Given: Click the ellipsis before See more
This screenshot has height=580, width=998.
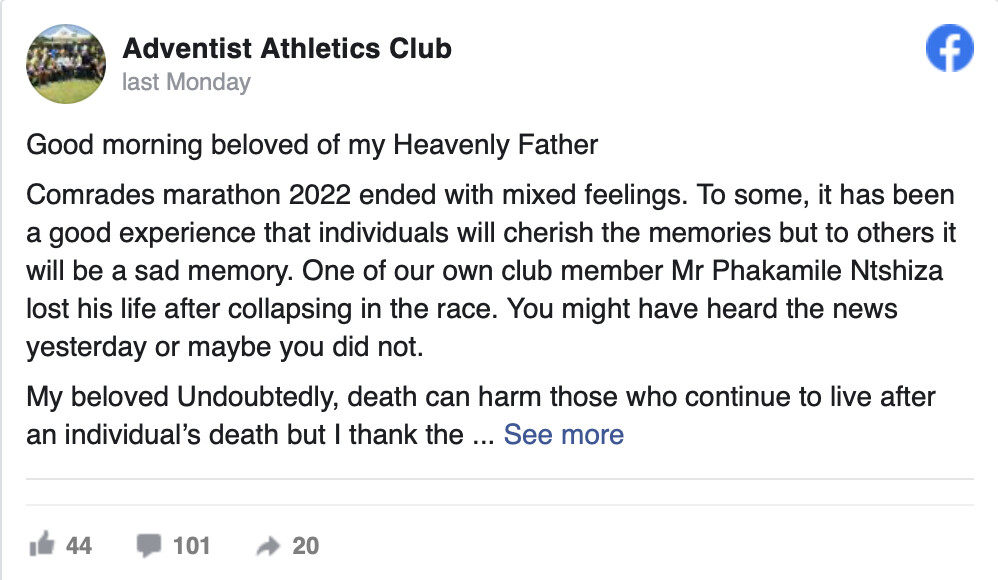Looking at the screenshot, I should [482, 435].
